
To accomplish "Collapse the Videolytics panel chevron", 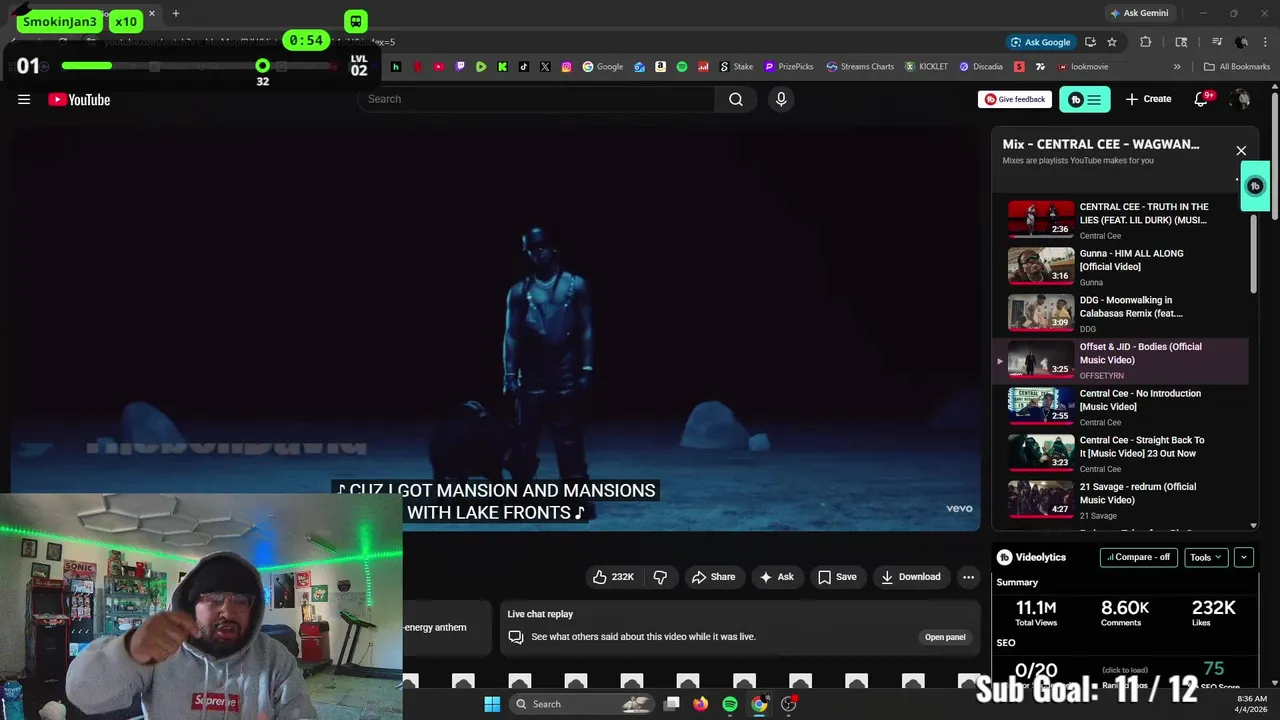I will pos(1244,557).
